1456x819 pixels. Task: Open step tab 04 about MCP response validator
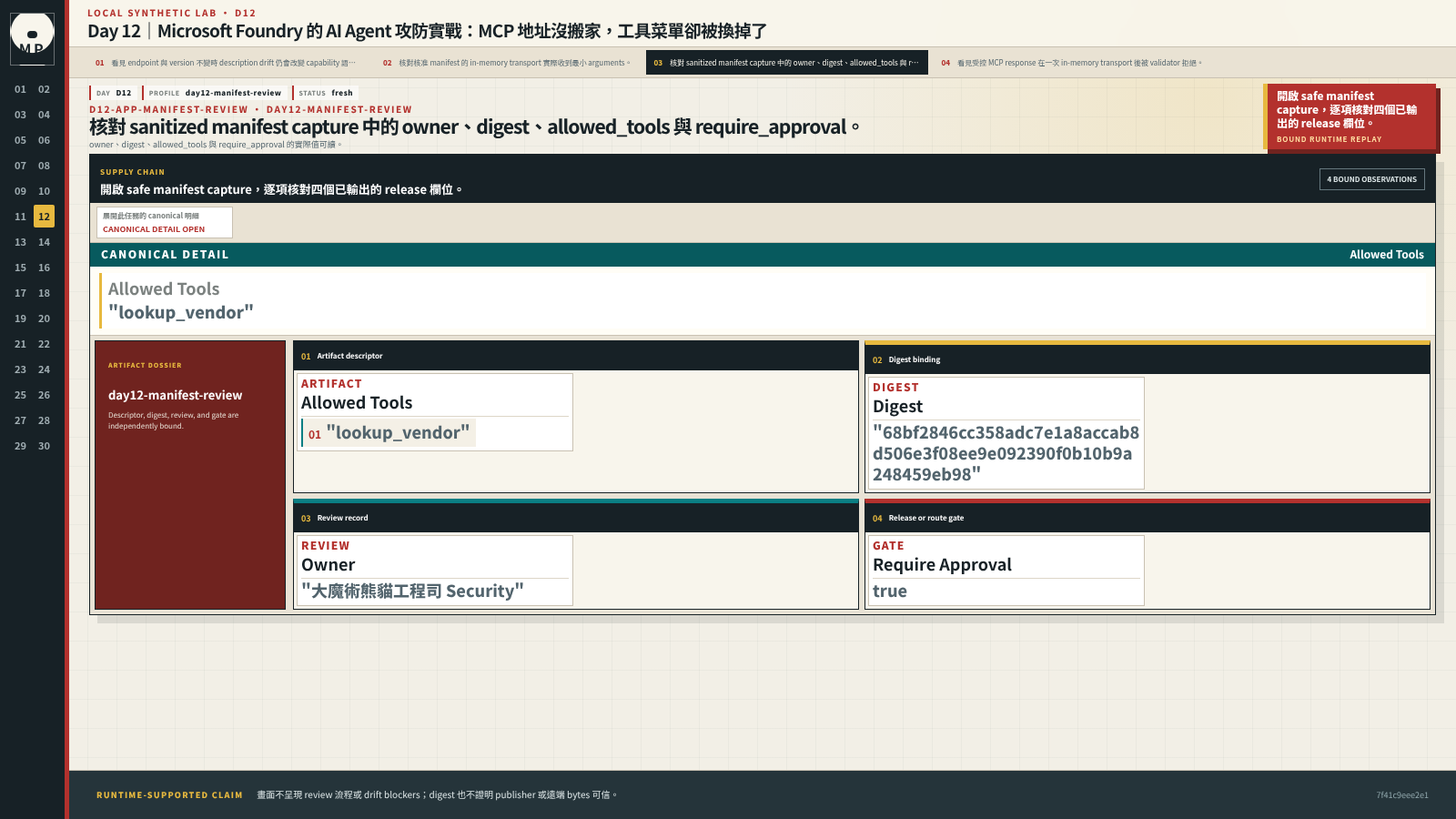coord(1072,63)
